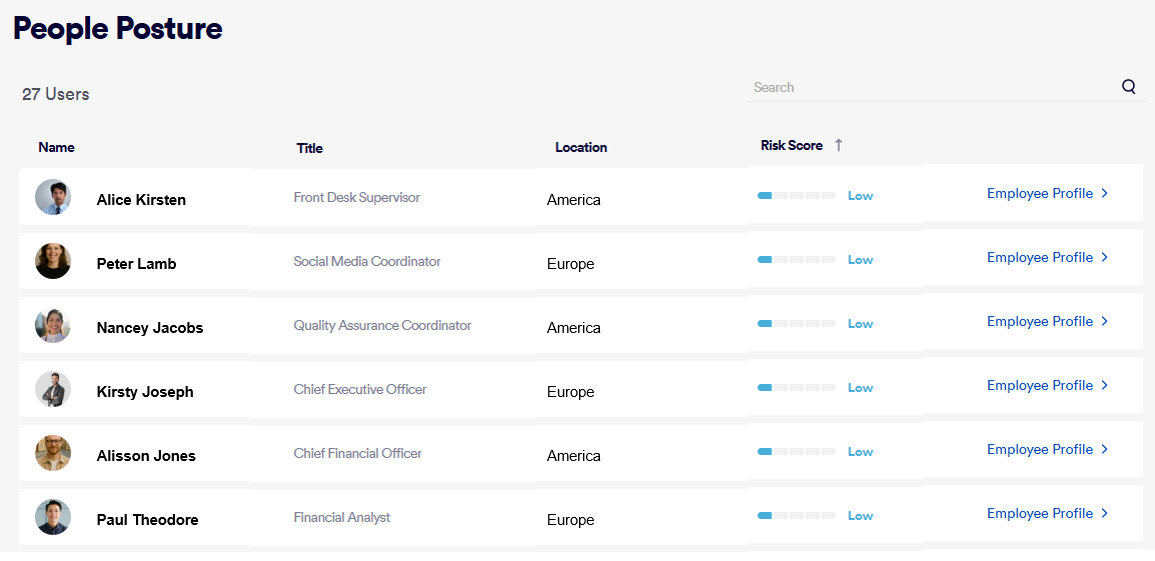The width and height of the screenshot is (1155, 561).
Task: Expand the chevron beside Nancey Jacobs' Employee Profile
Action: [x=1104, y=321]
